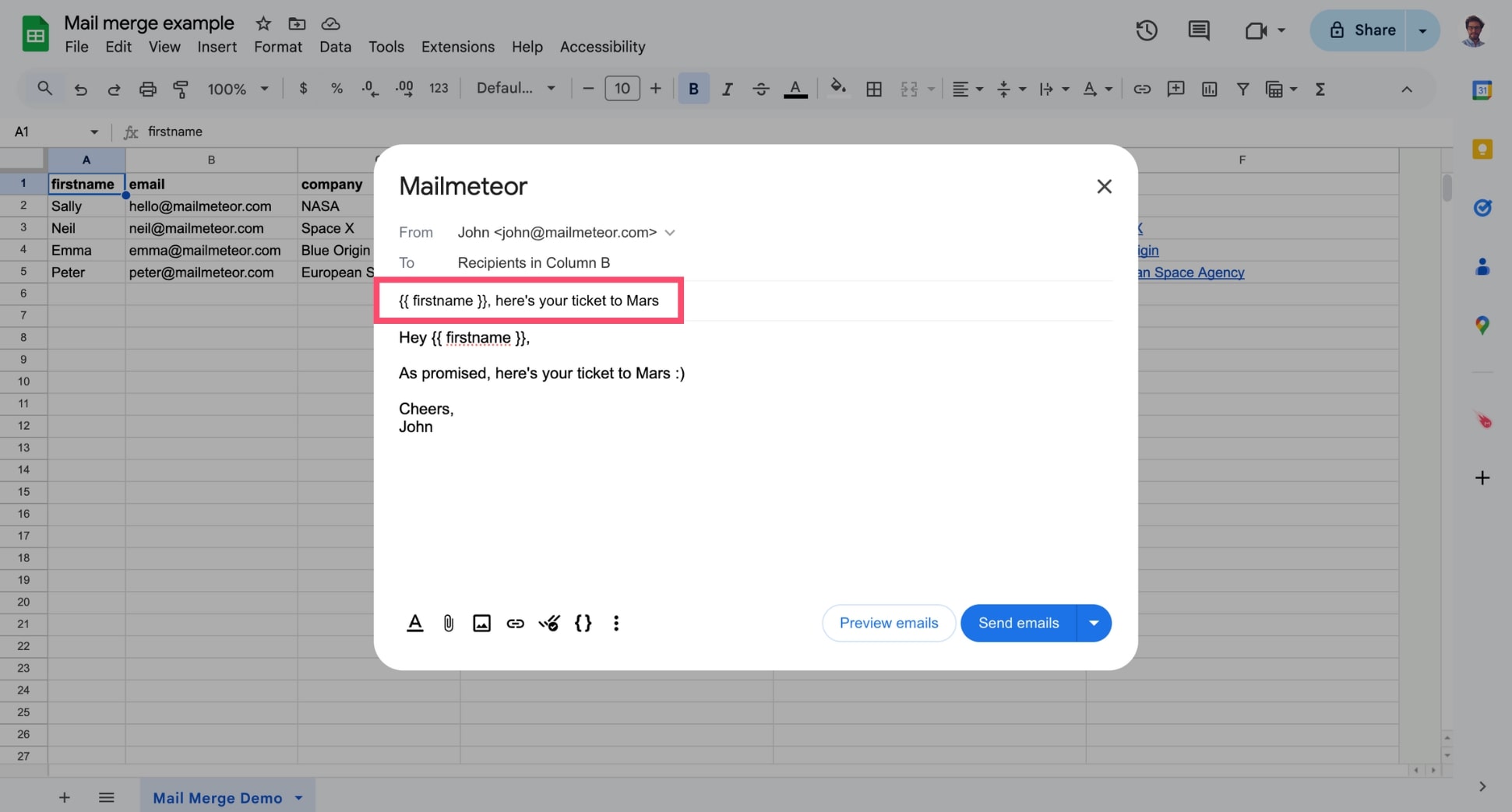Open Google Calendar side panel
Screen dimensions: 1512x812
[x=1482, y=90]
